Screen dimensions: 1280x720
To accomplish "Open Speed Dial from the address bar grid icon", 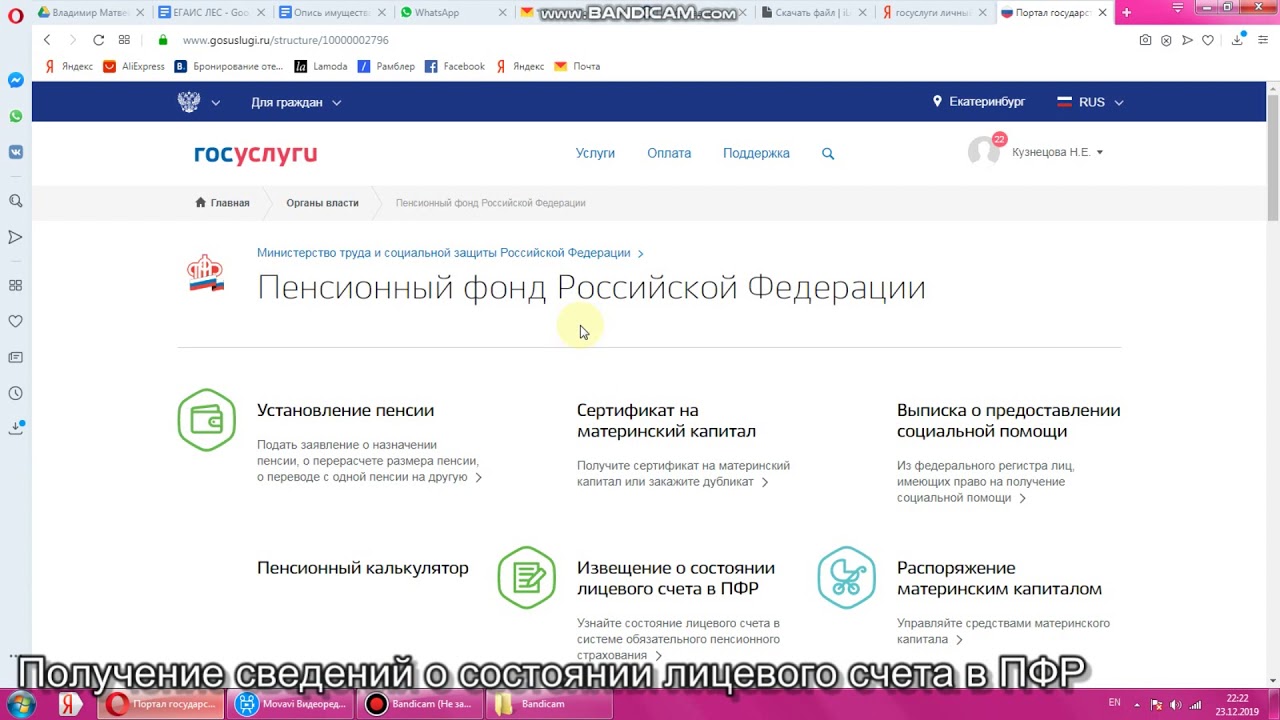I will [124, 40].
